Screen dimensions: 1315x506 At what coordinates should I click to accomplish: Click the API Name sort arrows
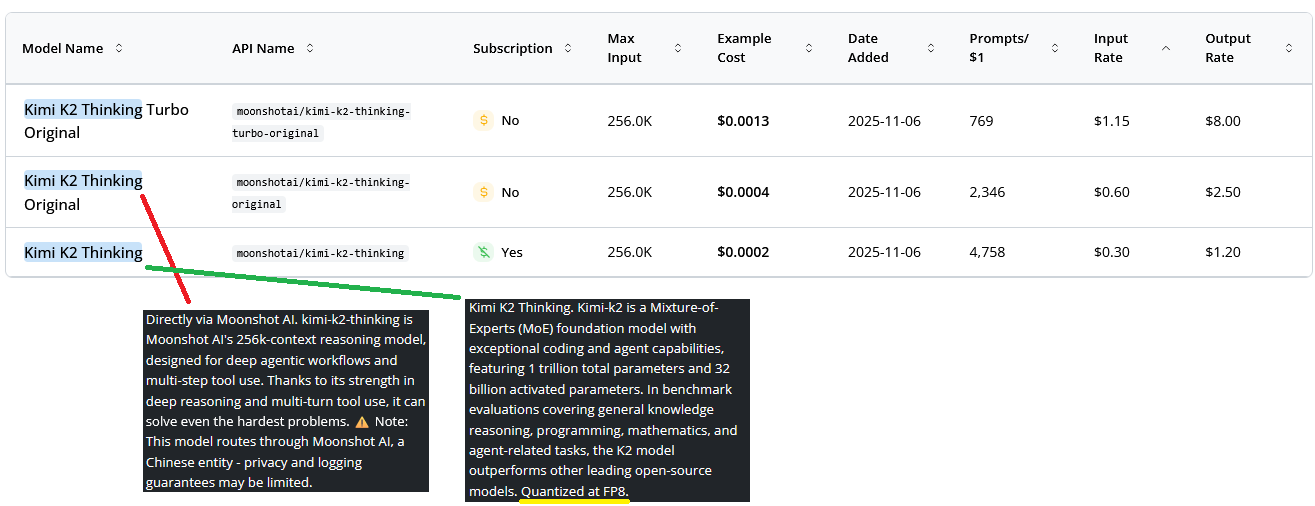point(310,48)
